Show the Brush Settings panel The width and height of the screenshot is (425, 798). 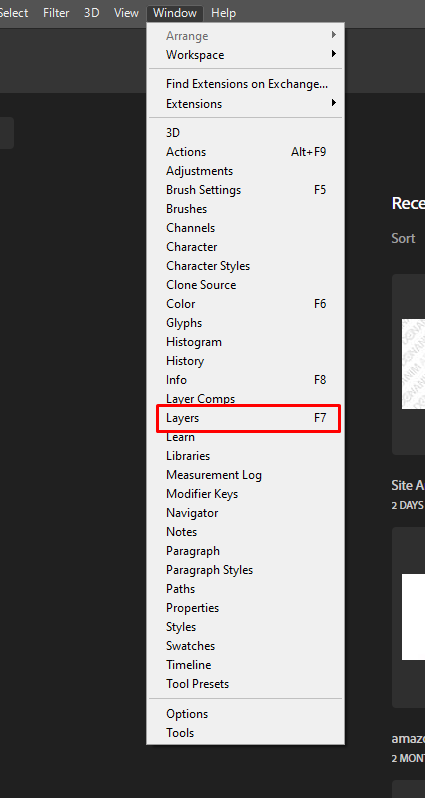click(246, 190)
